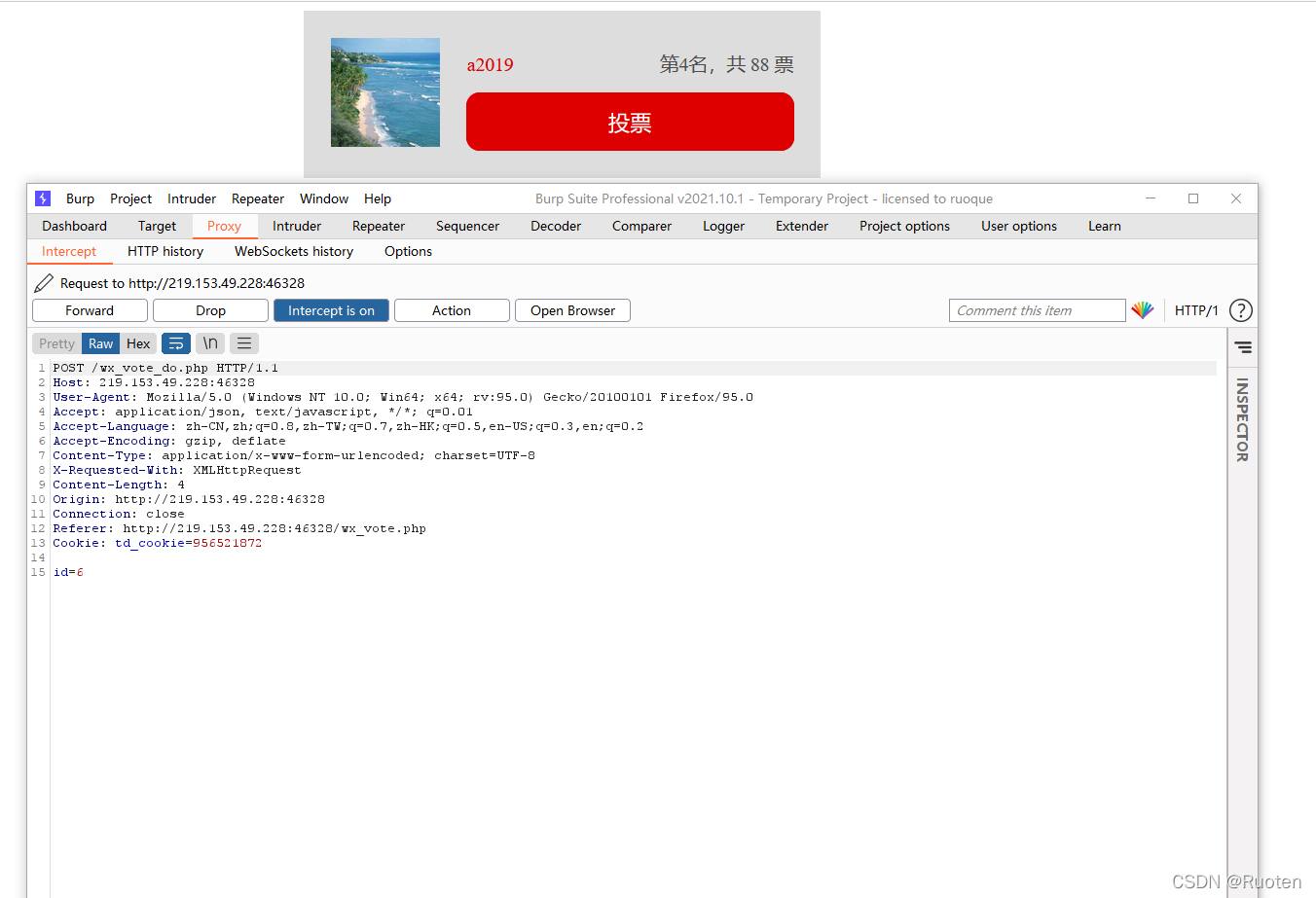Drop the intercepted request
This screenshot has width=1316, height=898.
tap(210, 310)
